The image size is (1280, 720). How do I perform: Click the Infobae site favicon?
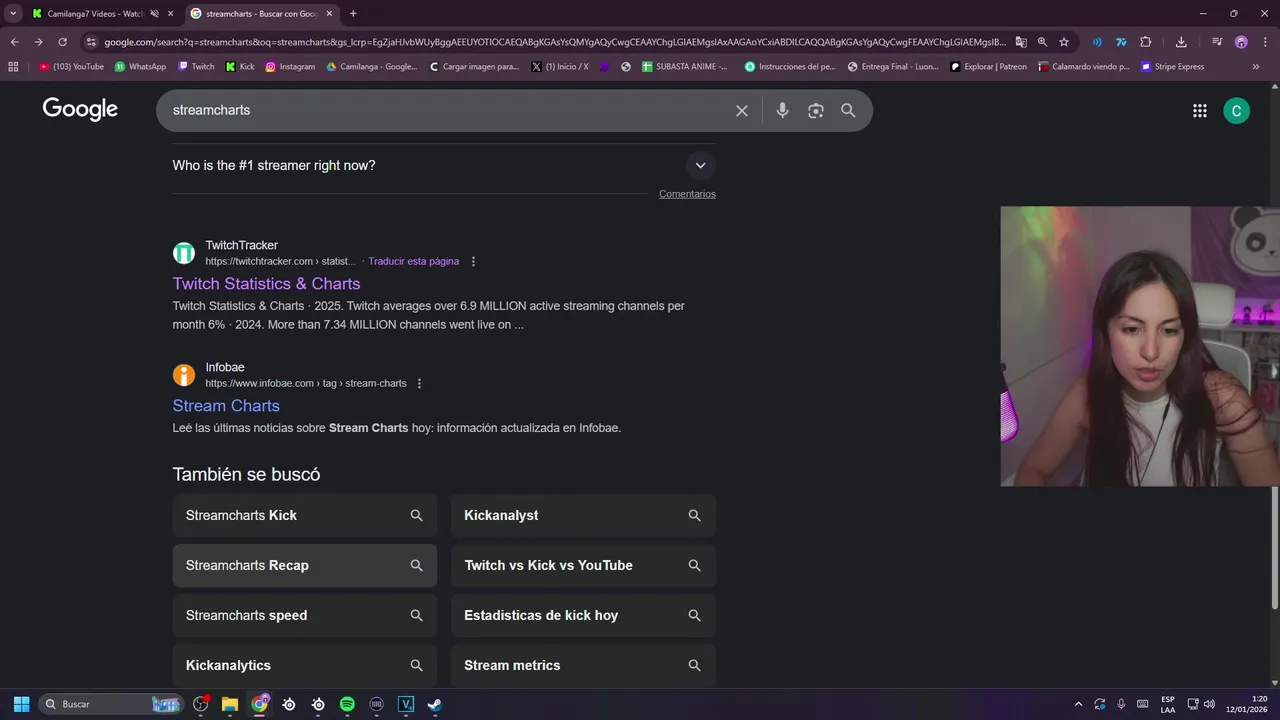(x=184, y=375)
